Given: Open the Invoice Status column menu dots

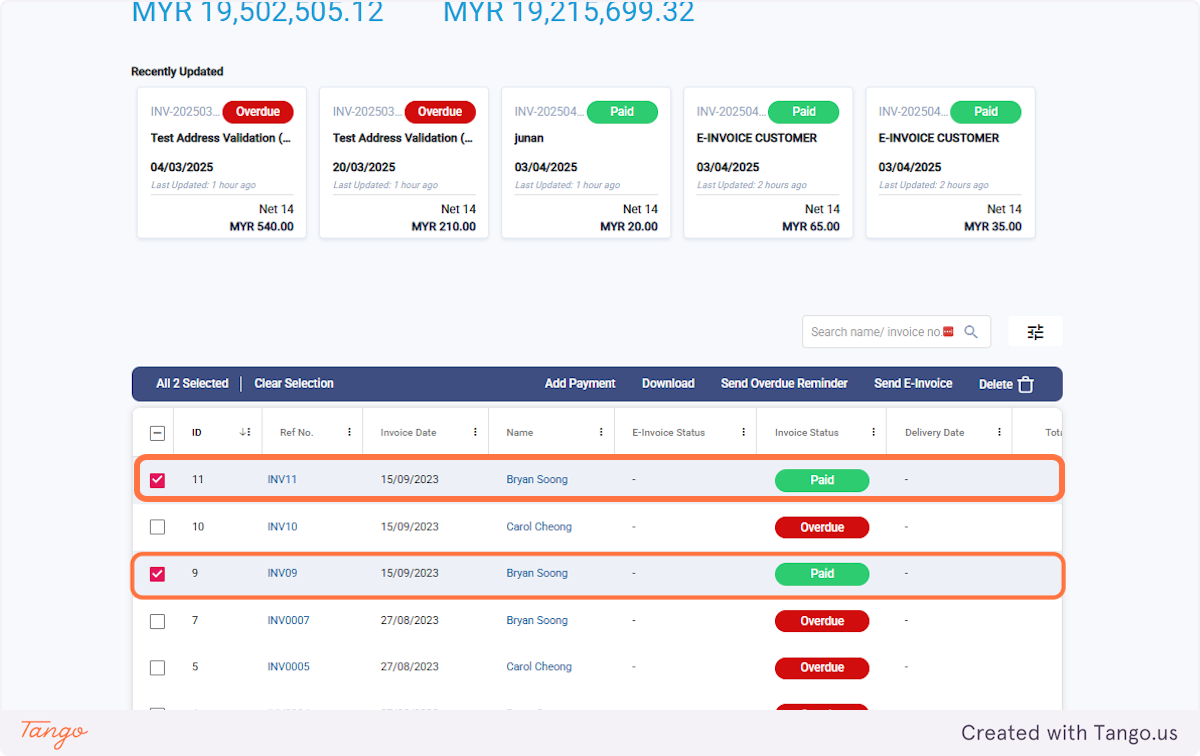Looking at the screenshot, I should (x=873, y=432).
